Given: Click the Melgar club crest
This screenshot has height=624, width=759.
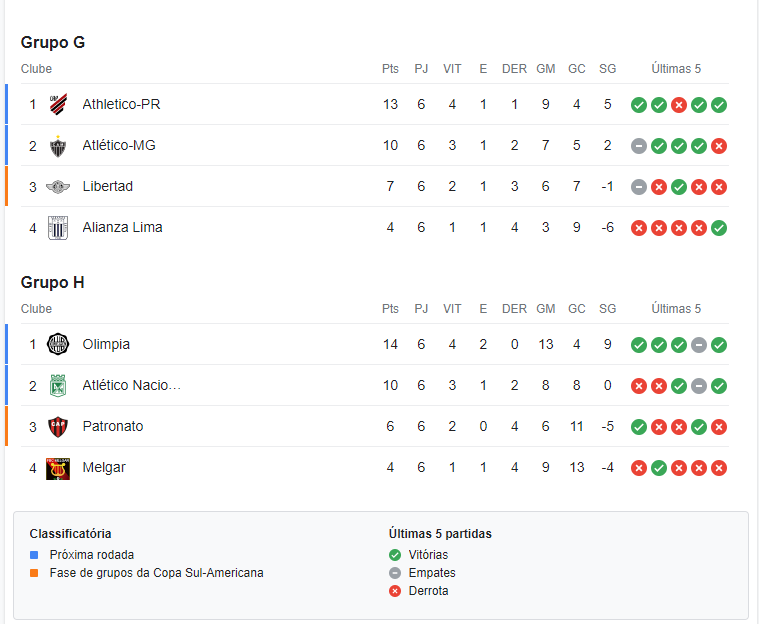Looking at the screenshot, I should click(58, 468).
